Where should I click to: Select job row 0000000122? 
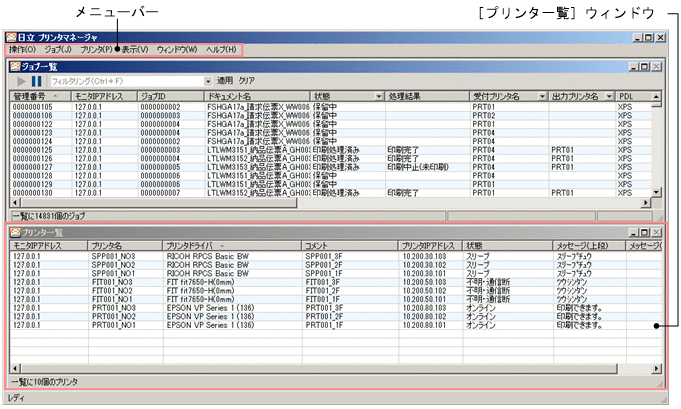(330, 124)
